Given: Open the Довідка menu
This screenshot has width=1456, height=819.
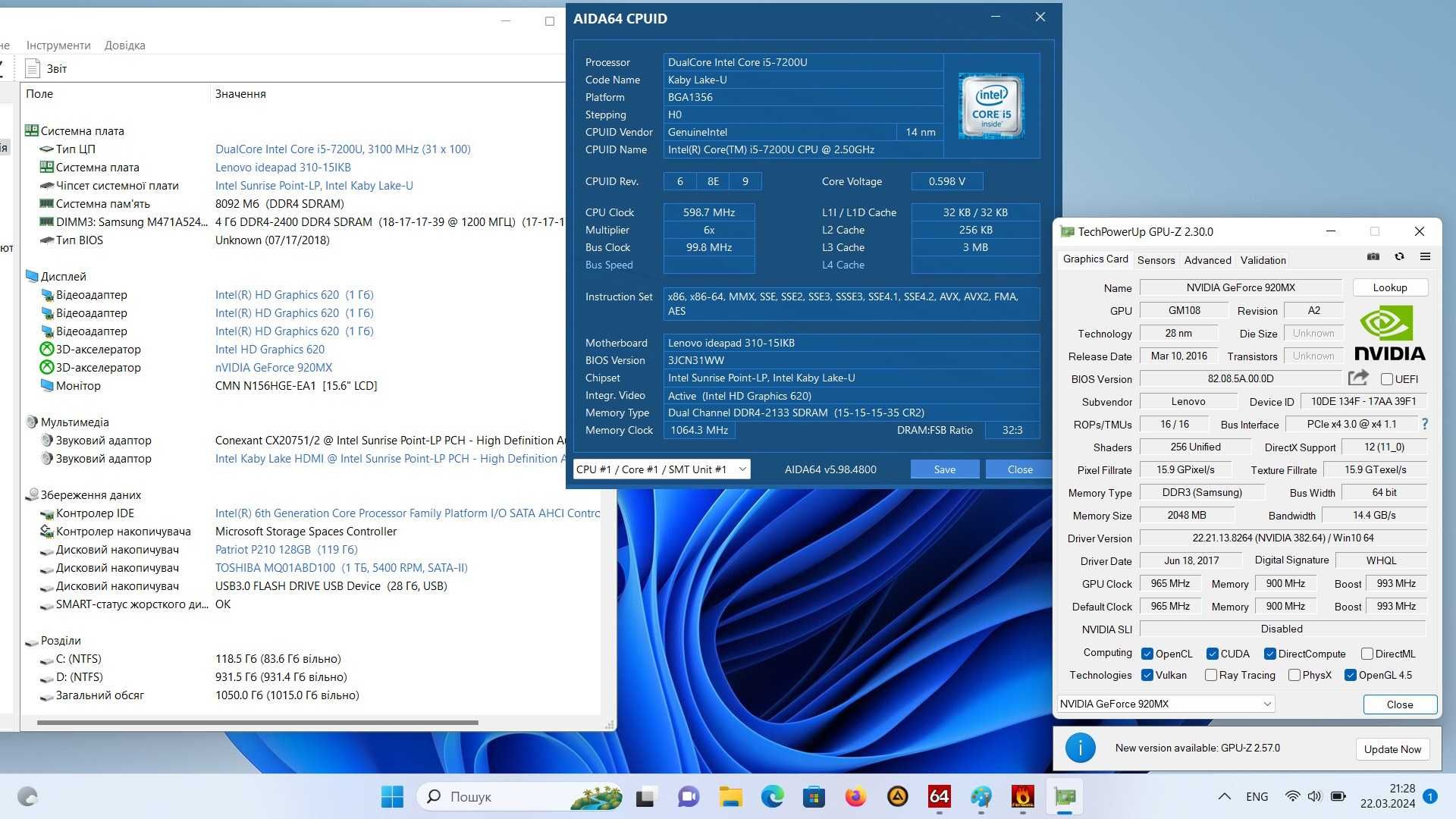Looking at the screenshot, I should (124, 45).
